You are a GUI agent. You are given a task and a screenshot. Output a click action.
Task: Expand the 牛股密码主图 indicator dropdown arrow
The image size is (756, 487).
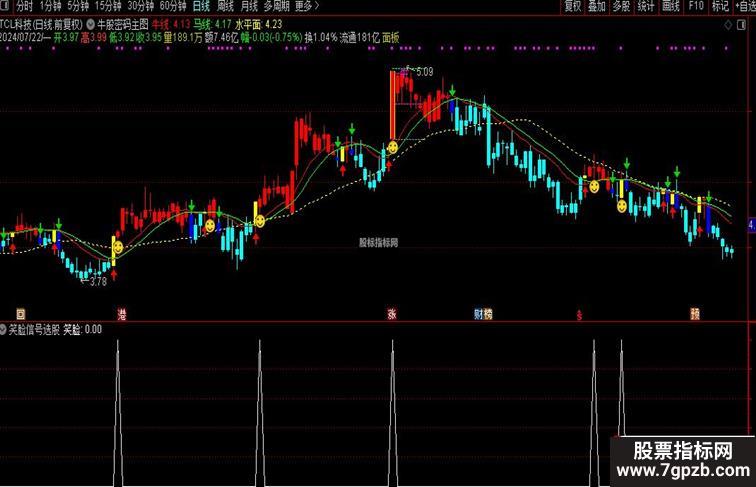point(90,24)
